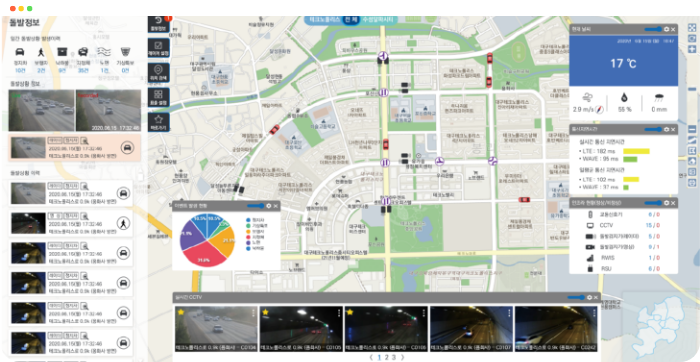Toggle favorite star on CCTV C0105 thumbnail
Viewport: 700px width, 362px height.
coord(265,312)
